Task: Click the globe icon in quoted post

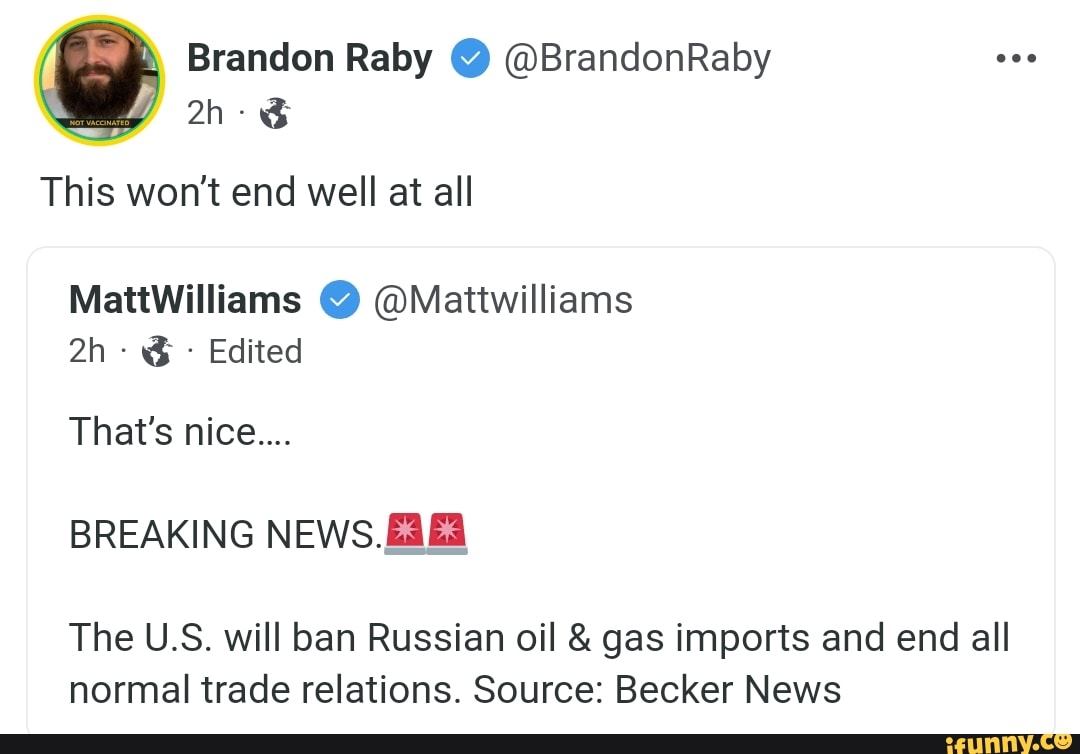Action: pos(156,352)
